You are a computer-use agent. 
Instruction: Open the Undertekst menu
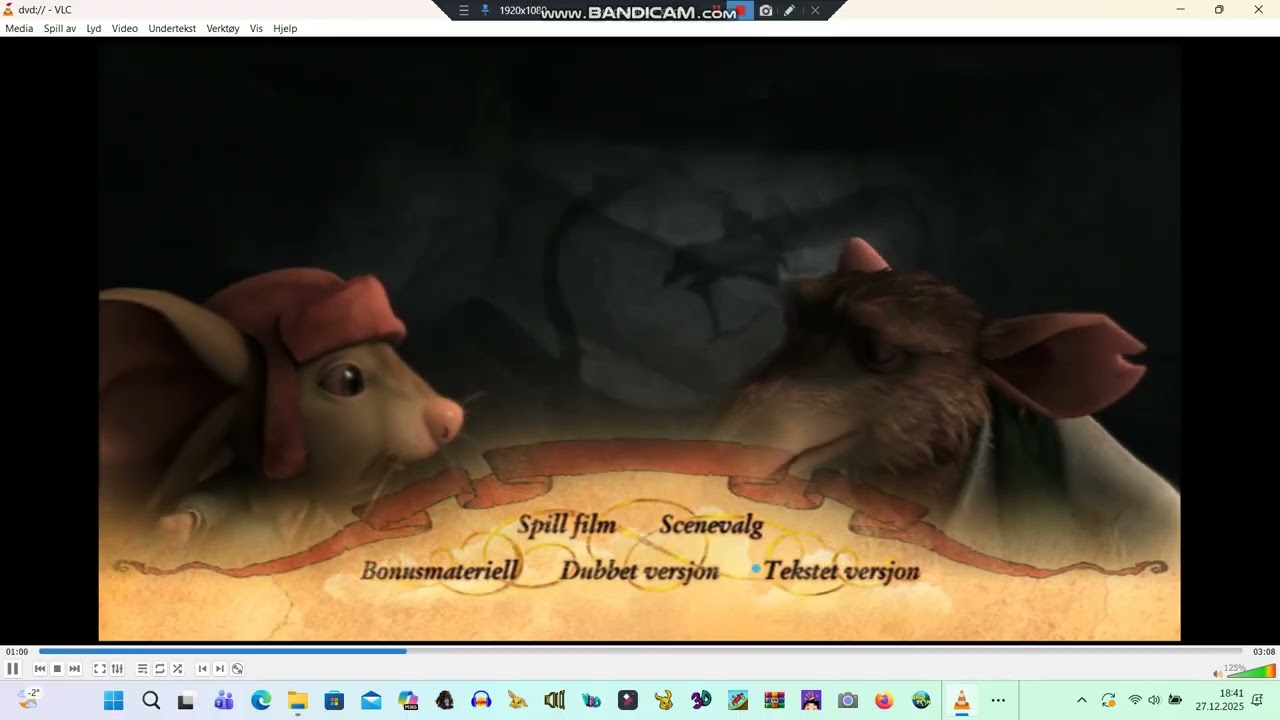tap(172, 28)
